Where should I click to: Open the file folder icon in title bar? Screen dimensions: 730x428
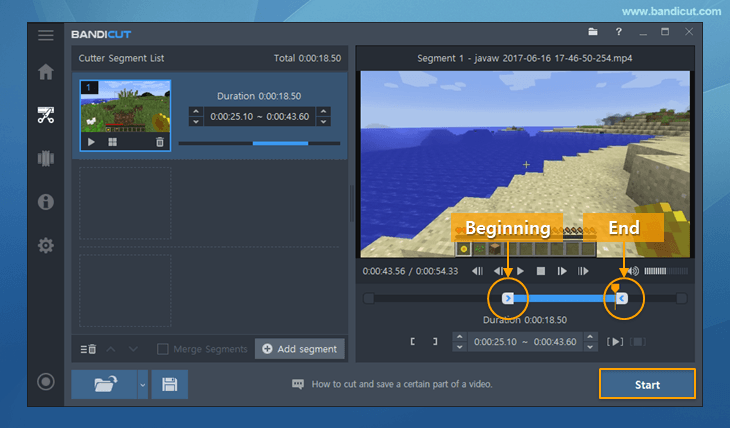point(593,32)
